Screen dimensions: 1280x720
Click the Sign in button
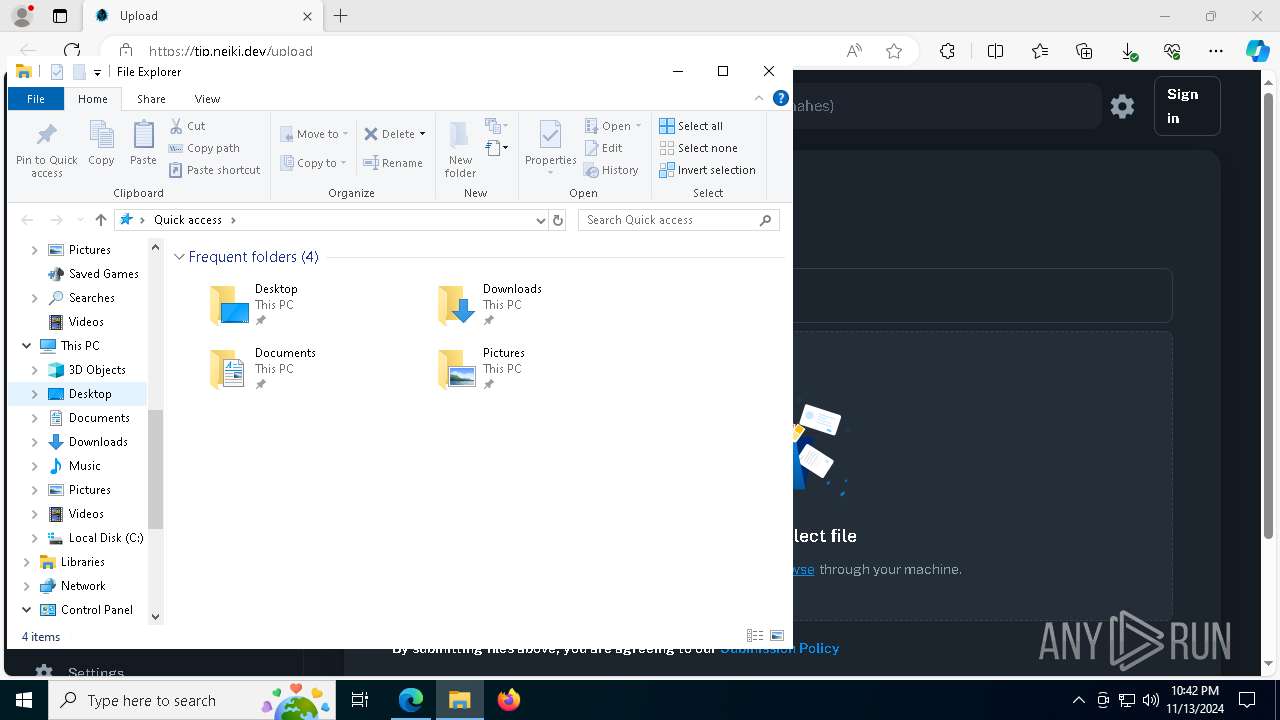(1187, 106)
